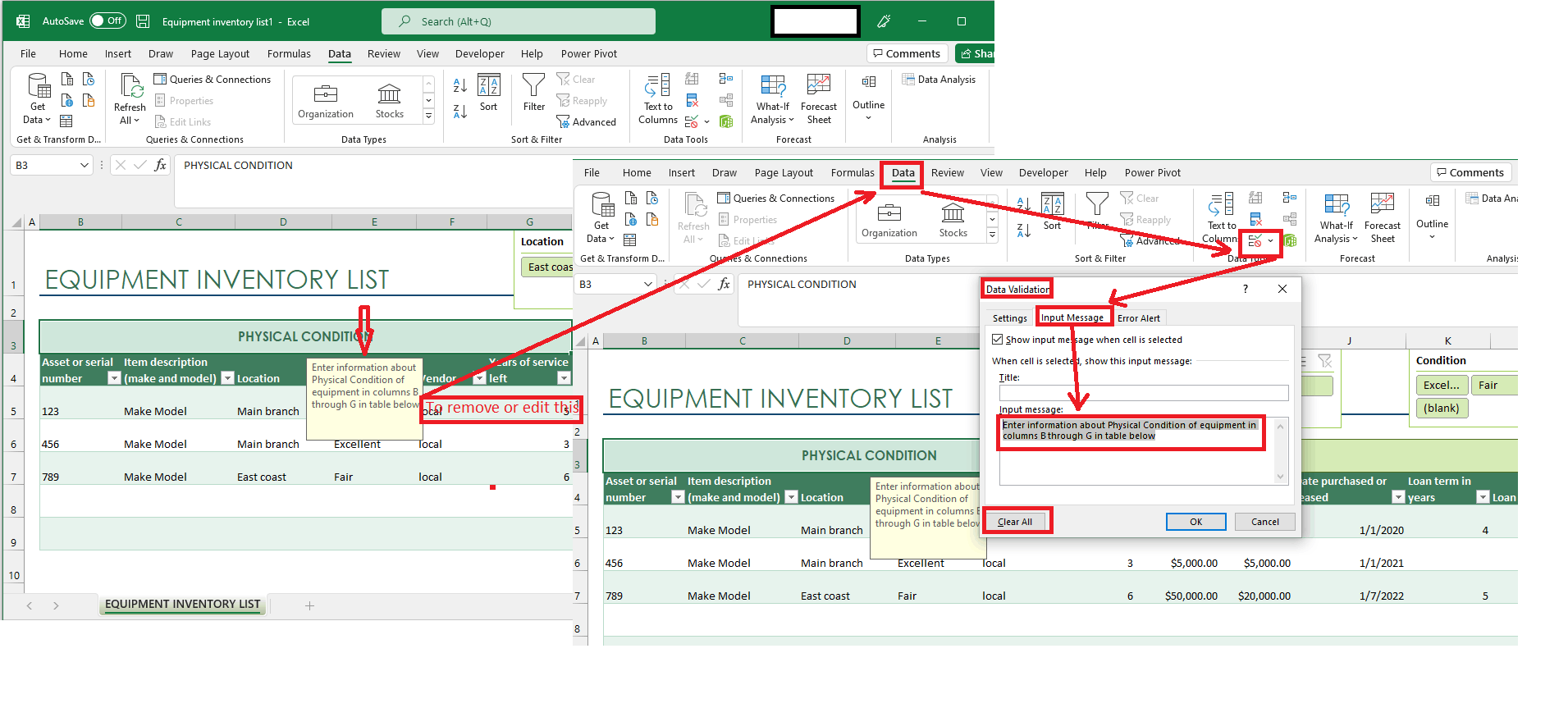
Task: Open Queries & Connections in Equipment inventory list1 window
Action: [x=213, y=80]
